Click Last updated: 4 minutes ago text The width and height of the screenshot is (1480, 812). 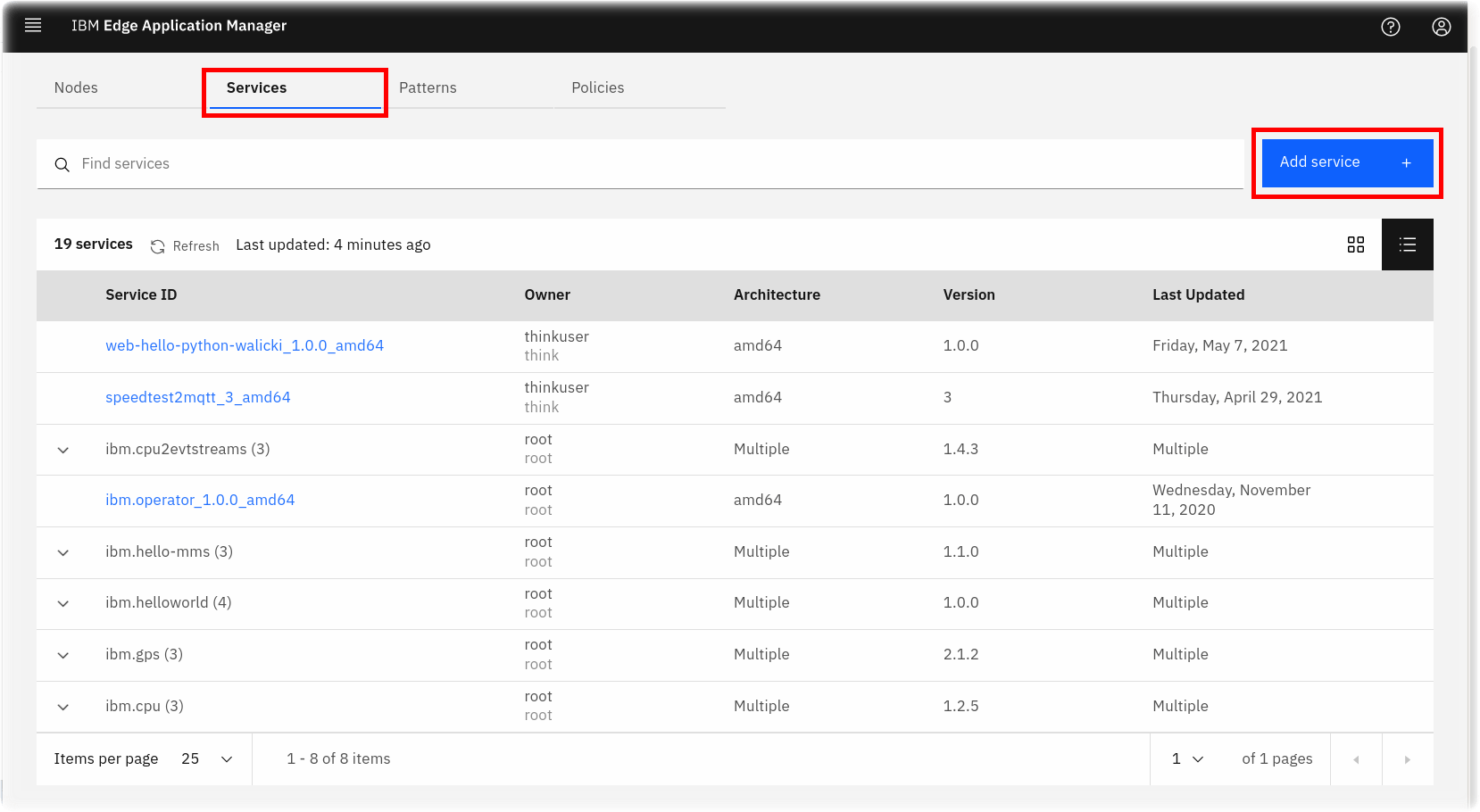click(x=333, y=245)
